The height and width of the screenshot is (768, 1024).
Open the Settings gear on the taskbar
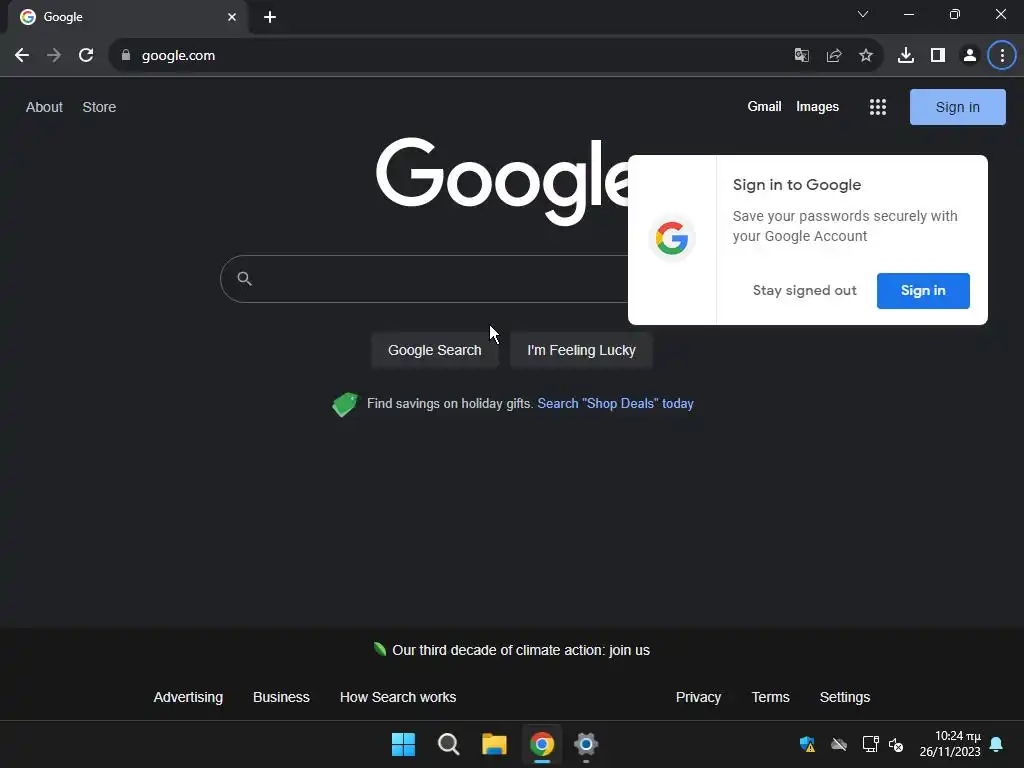tap(586, 744)
